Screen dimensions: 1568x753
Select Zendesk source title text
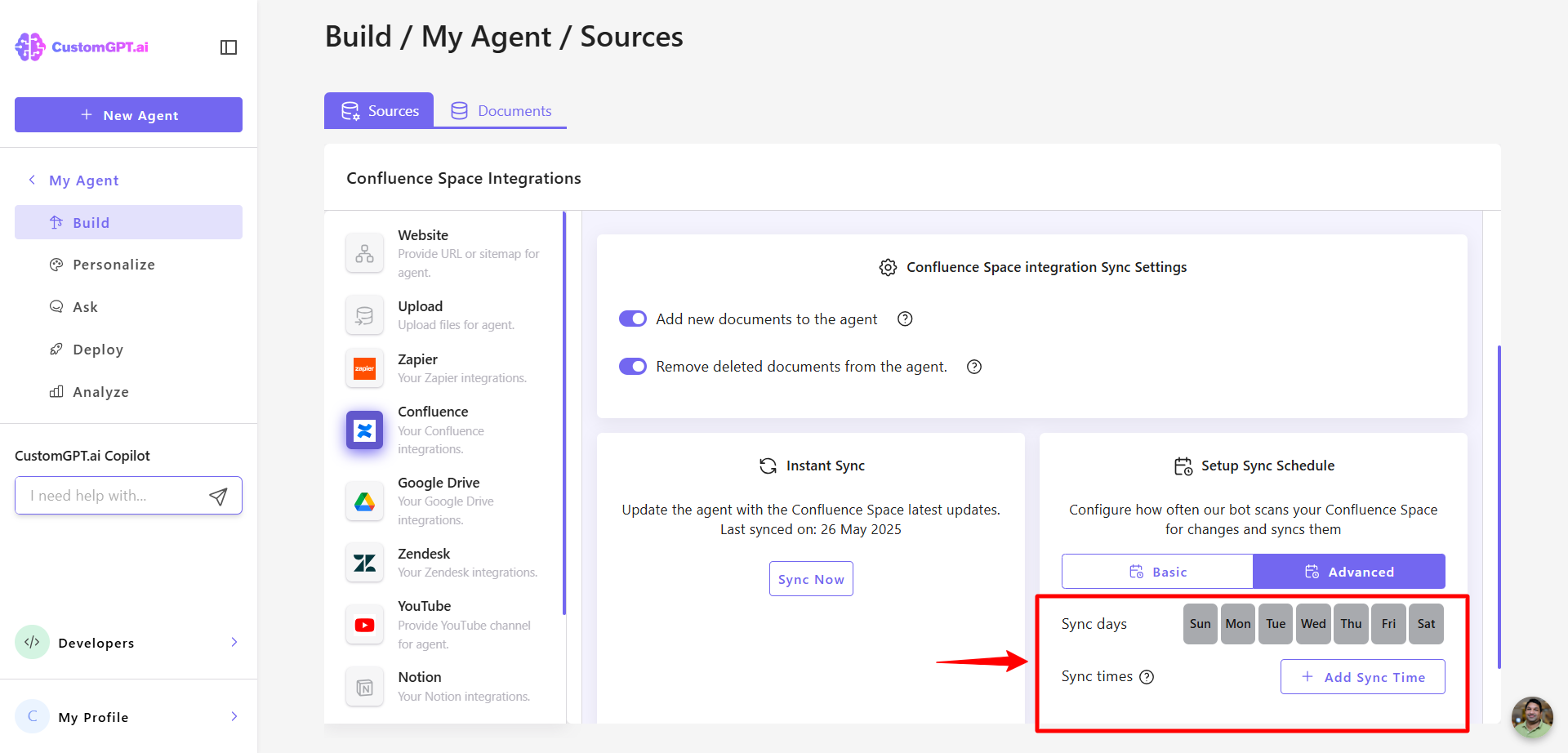(x=424, y=554)
